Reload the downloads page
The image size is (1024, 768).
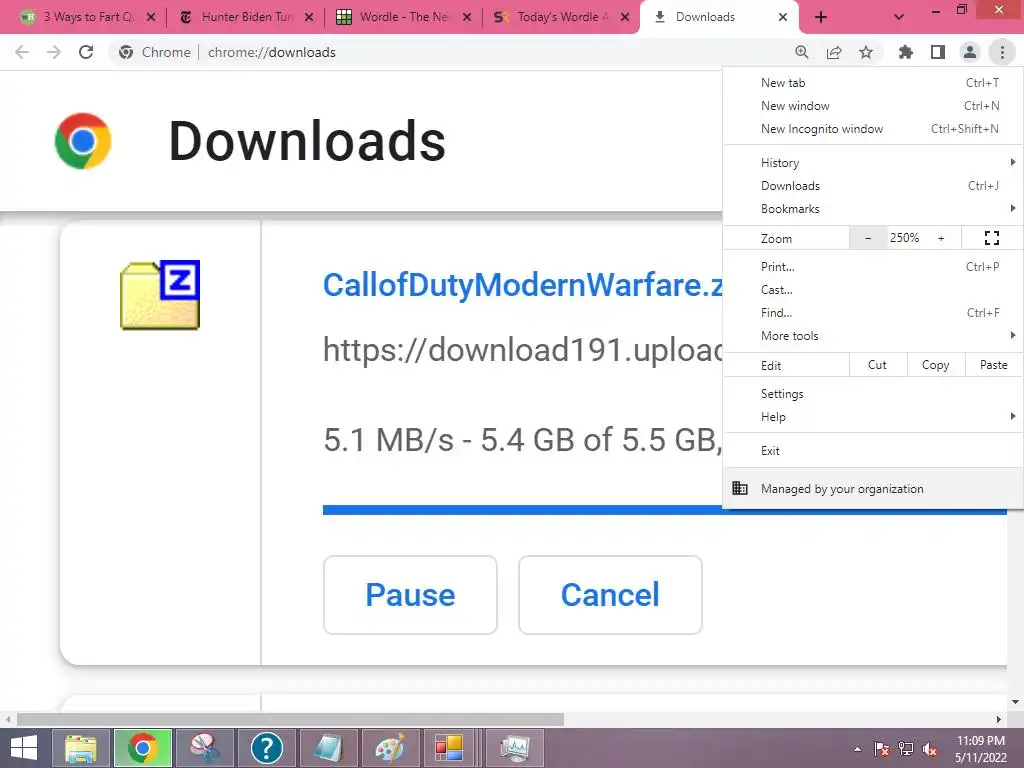point(86,52)
